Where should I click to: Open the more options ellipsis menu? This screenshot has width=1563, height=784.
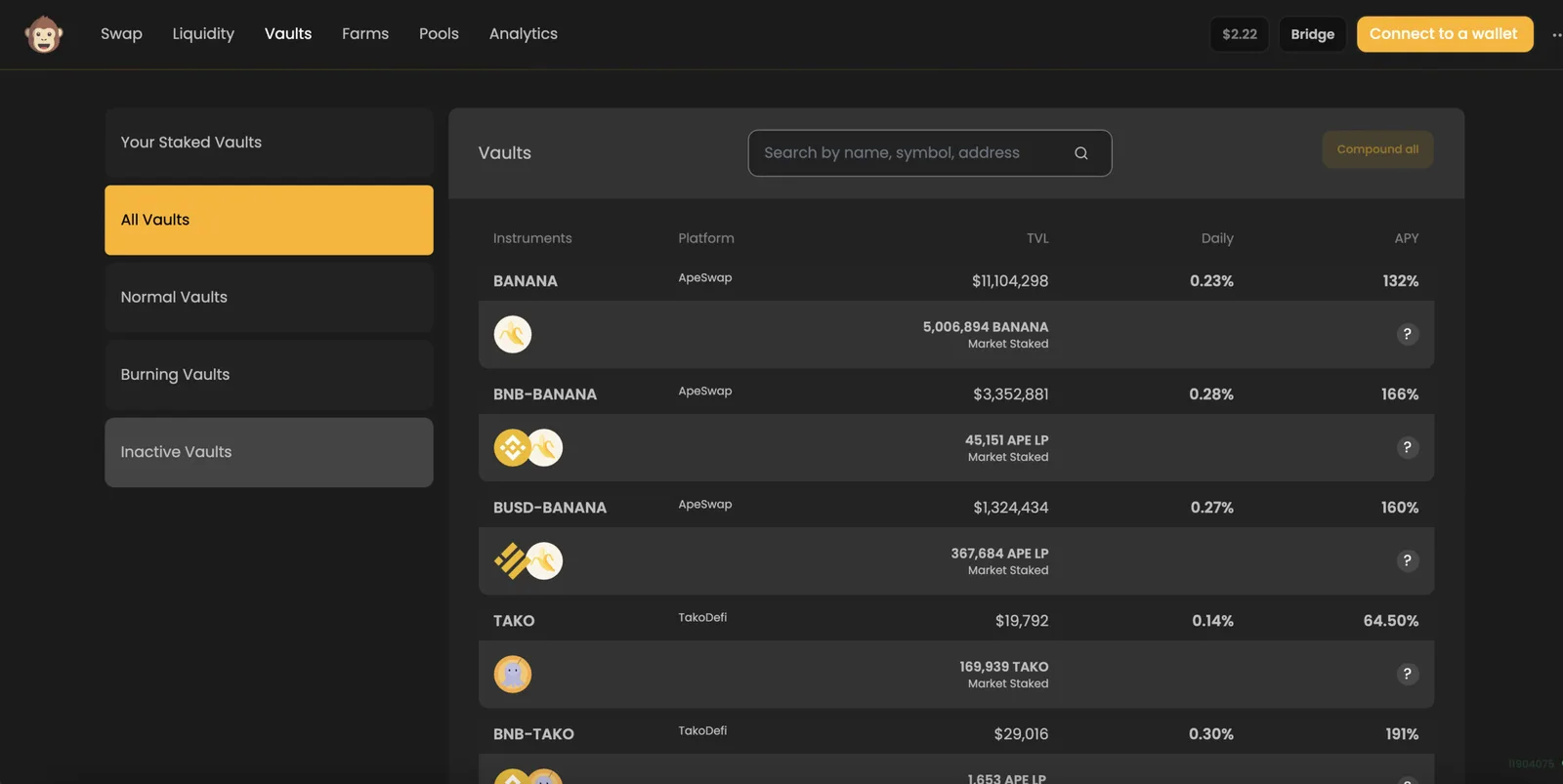pyautogui.click(x=1556, y=34)
